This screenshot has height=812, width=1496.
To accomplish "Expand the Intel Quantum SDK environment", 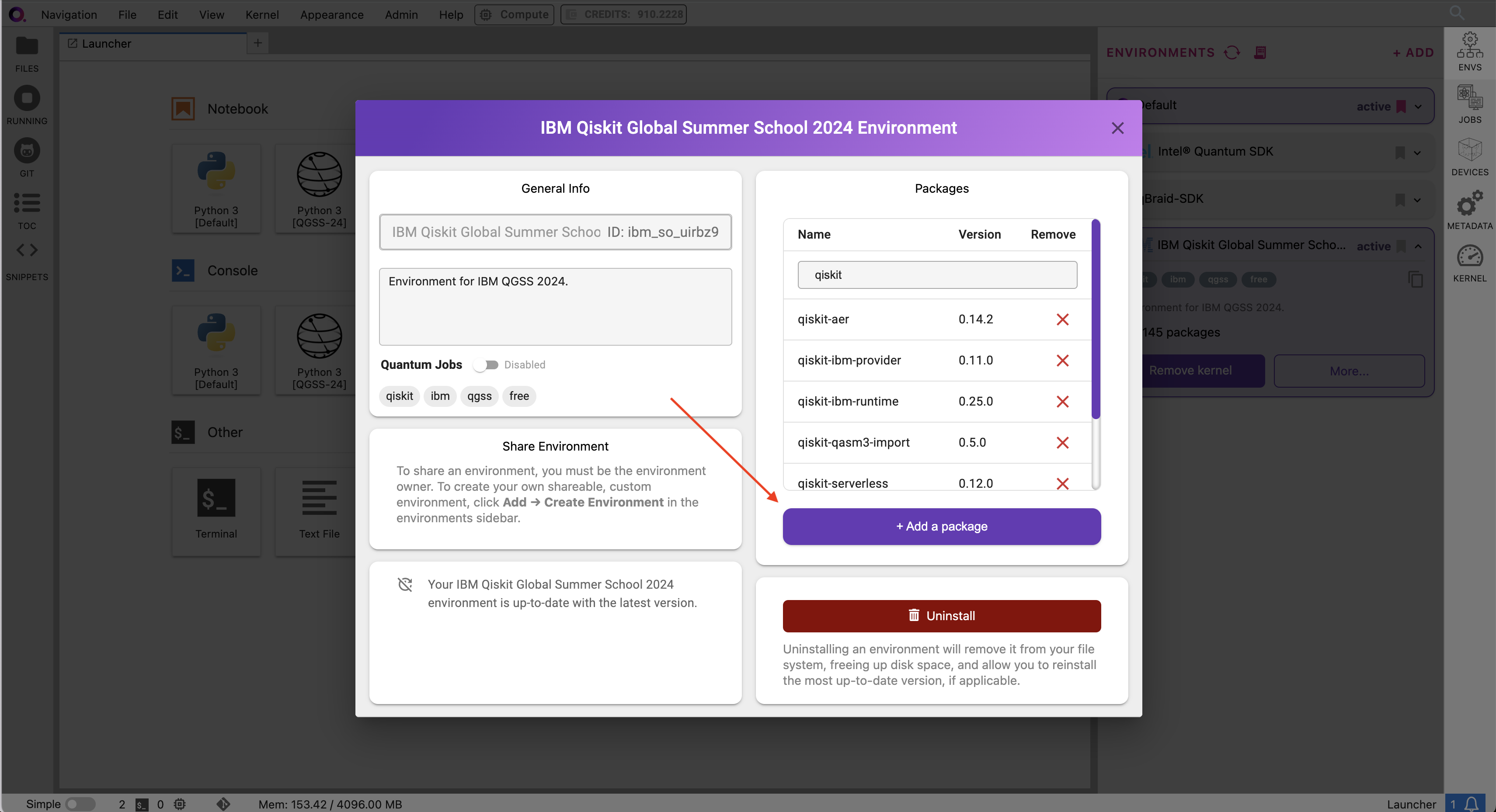I will click(x=1417, y=153).
